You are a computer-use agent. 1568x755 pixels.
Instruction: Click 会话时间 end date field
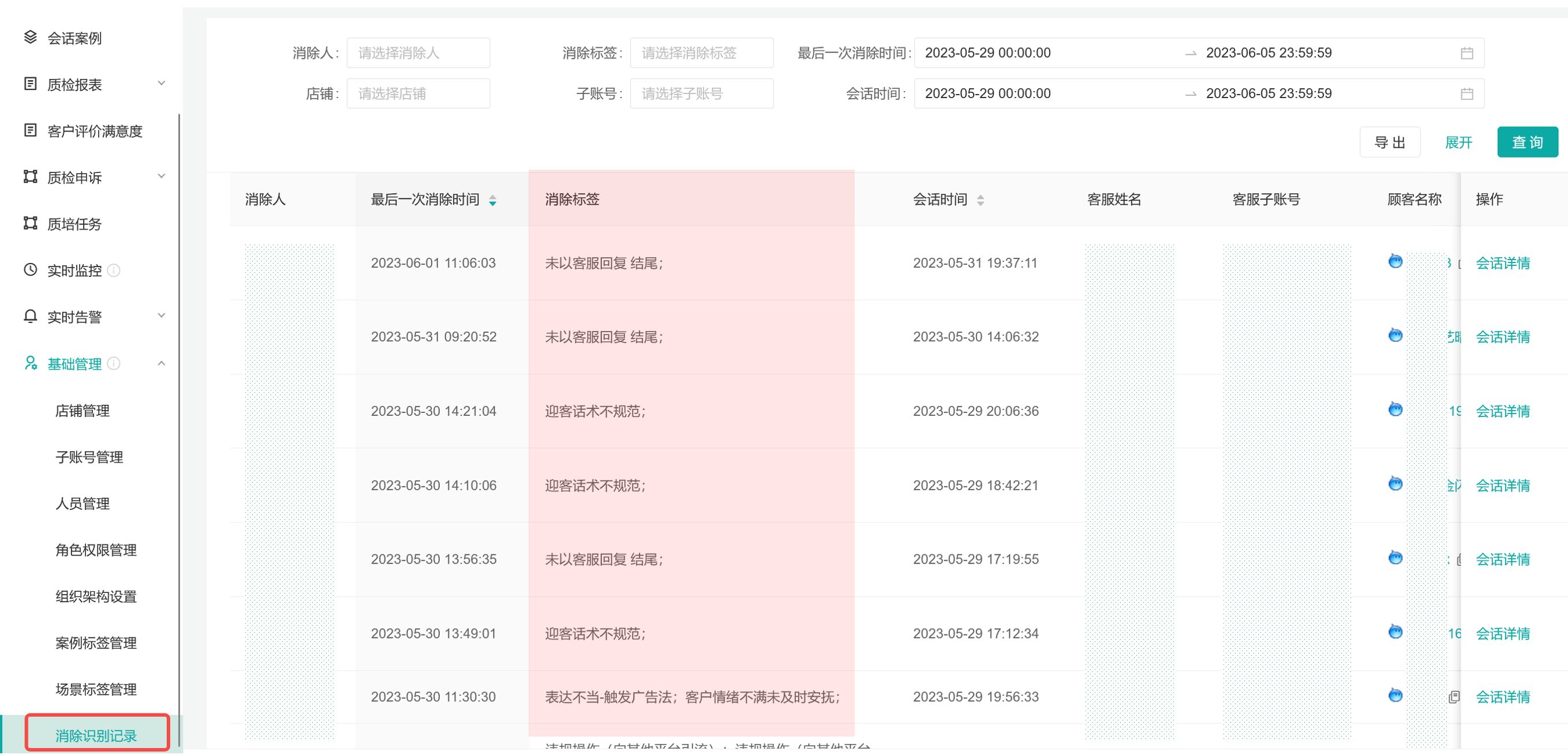[1268, 93]
